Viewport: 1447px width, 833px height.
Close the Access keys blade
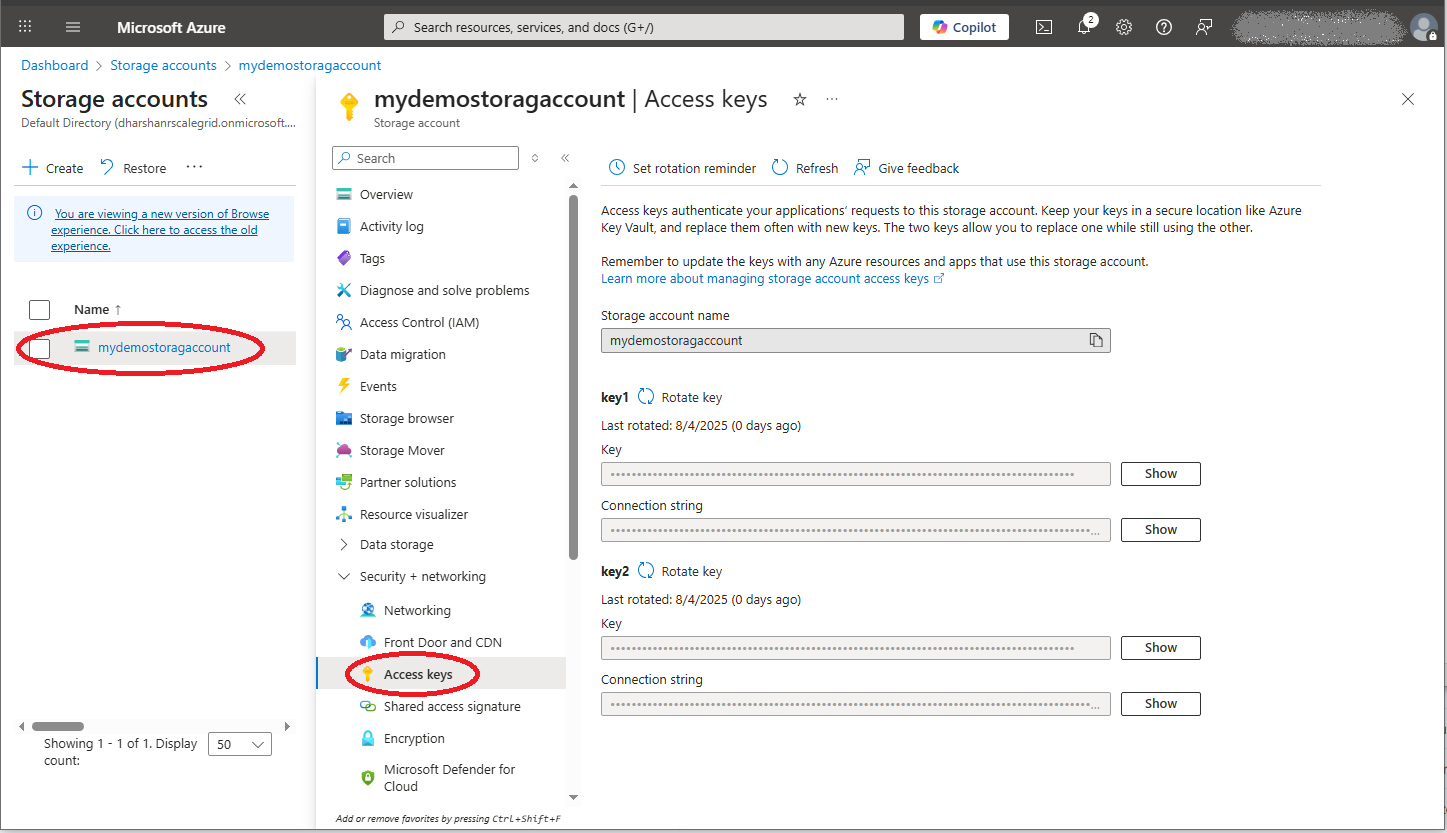pos(1408,99)
